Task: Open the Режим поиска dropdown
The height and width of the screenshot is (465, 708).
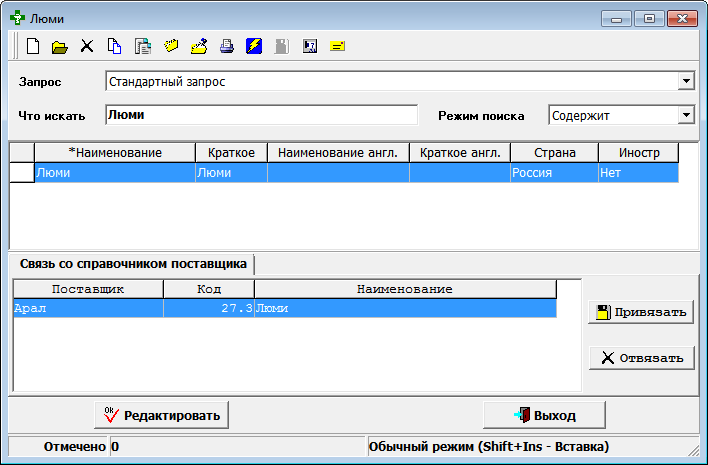Action: coord(686,115)
